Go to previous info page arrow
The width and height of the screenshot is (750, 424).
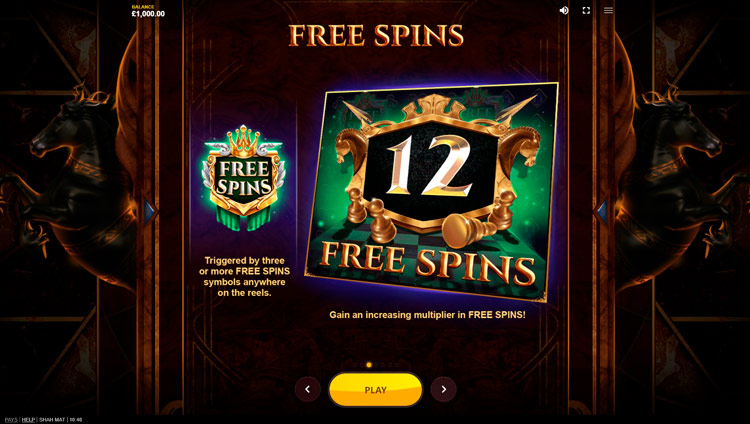click(x=308, y=389)
